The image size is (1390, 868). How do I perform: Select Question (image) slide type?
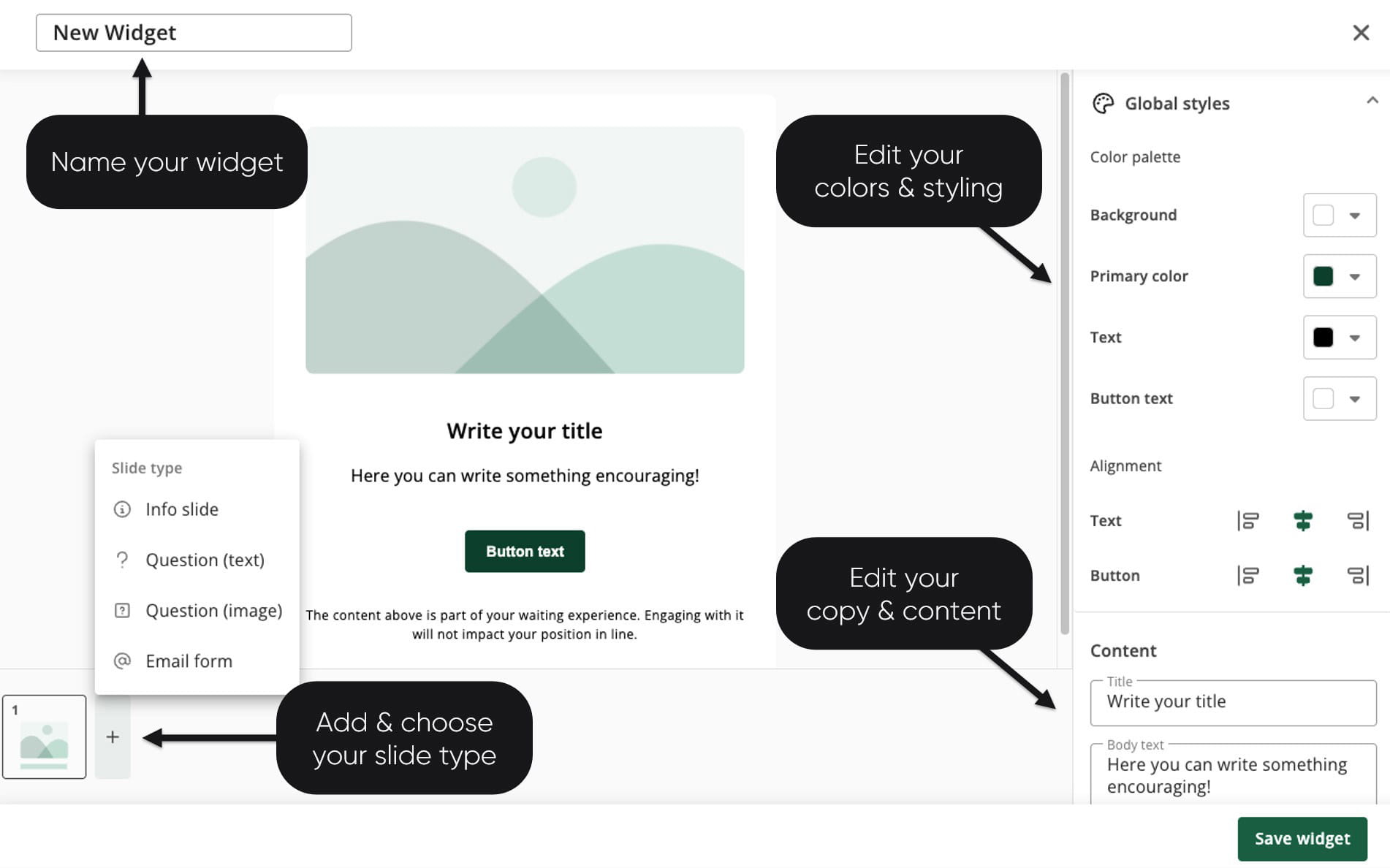click(213, 610)
